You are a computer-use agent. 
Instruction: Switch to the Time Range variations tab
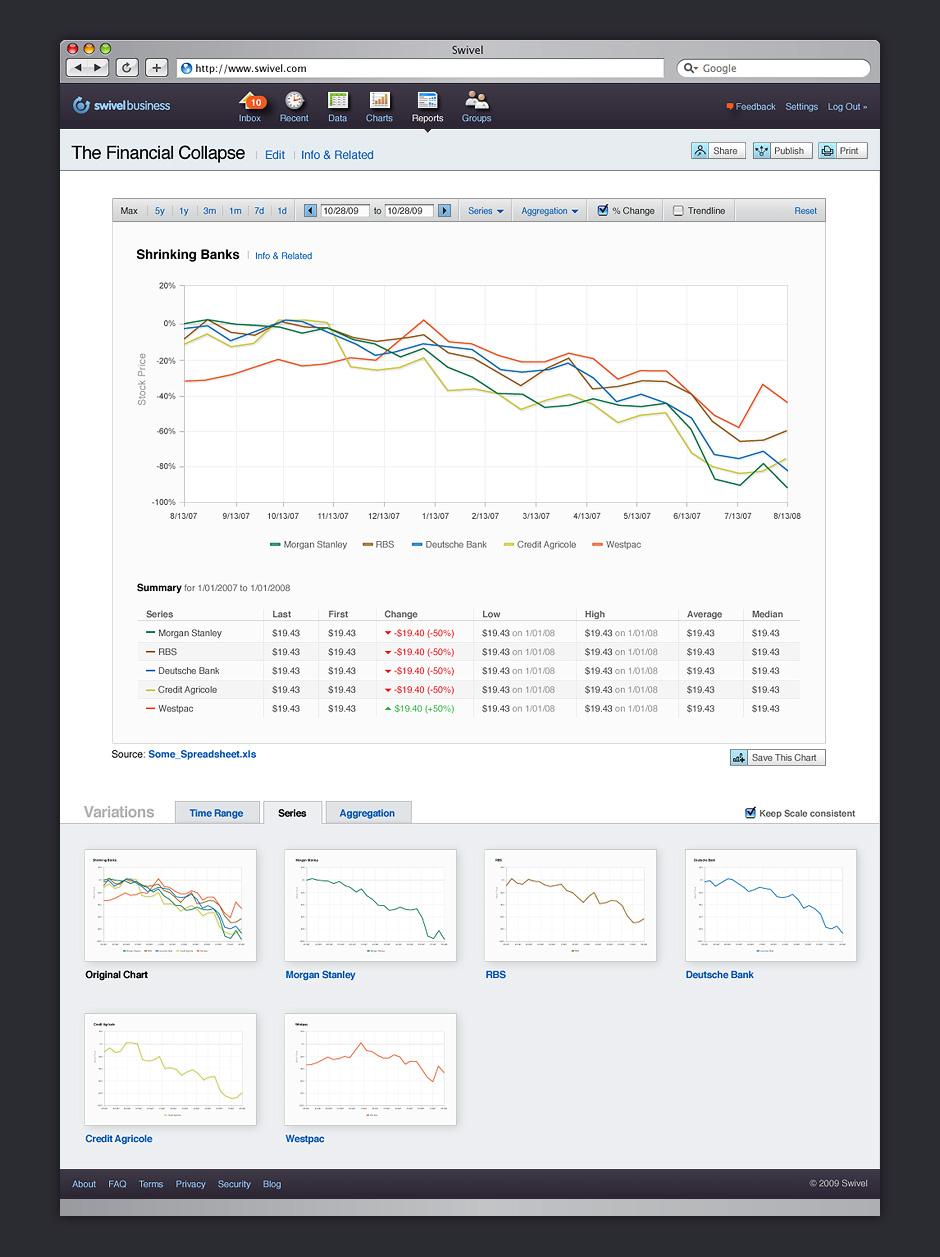216,813
